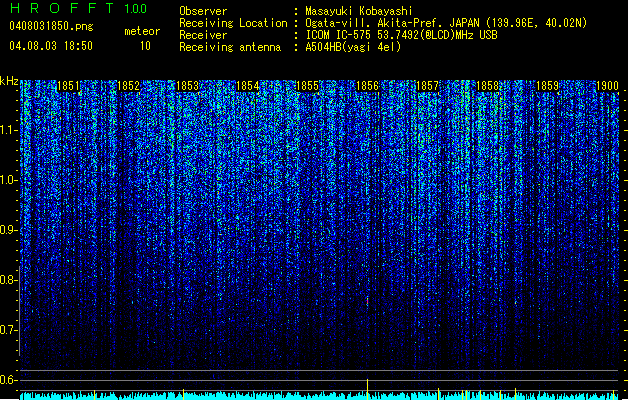Click the 0.6 frequency axis label

9,380
